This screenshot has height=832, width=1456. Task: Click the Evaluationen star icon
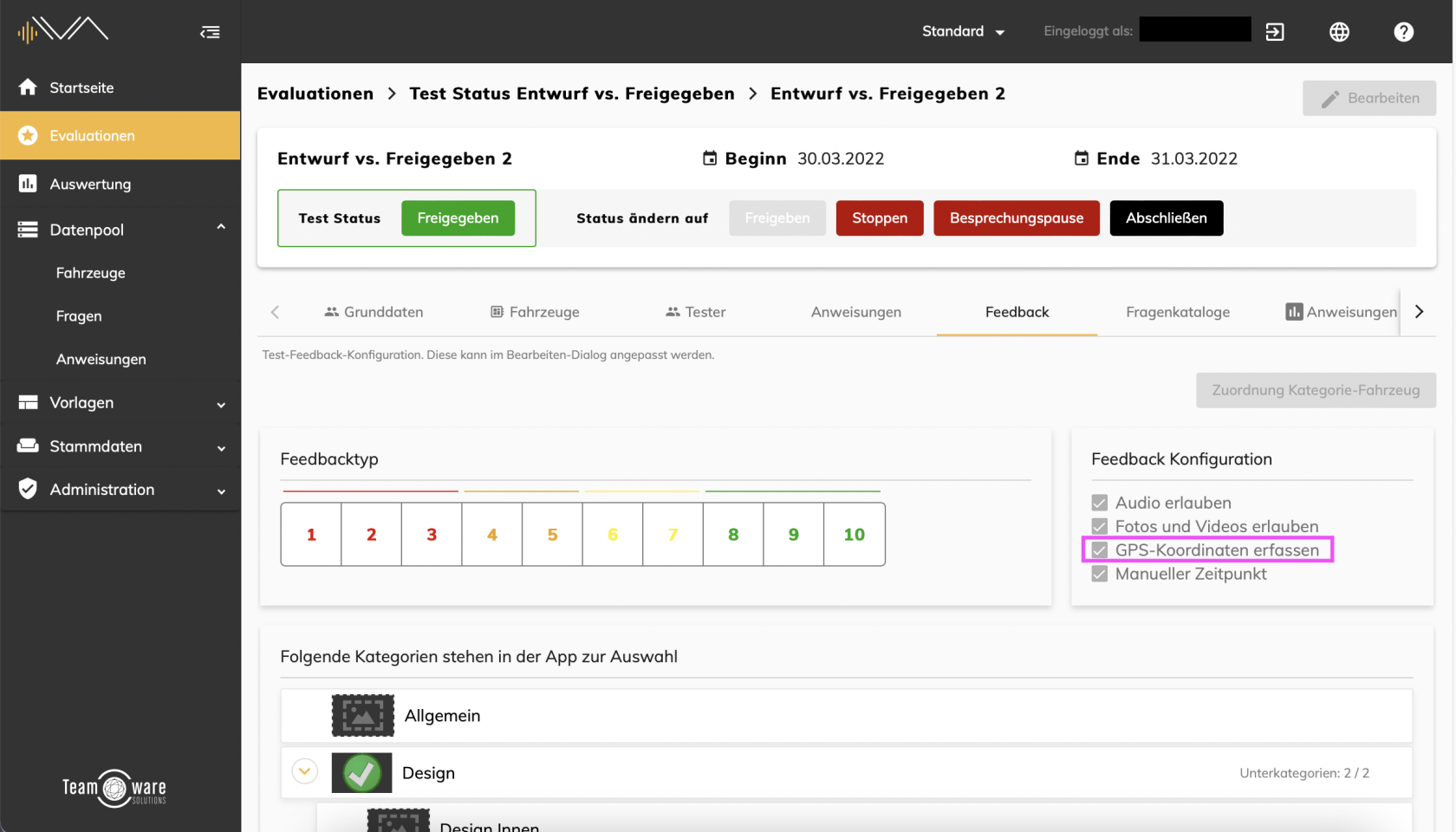point(28,135)
